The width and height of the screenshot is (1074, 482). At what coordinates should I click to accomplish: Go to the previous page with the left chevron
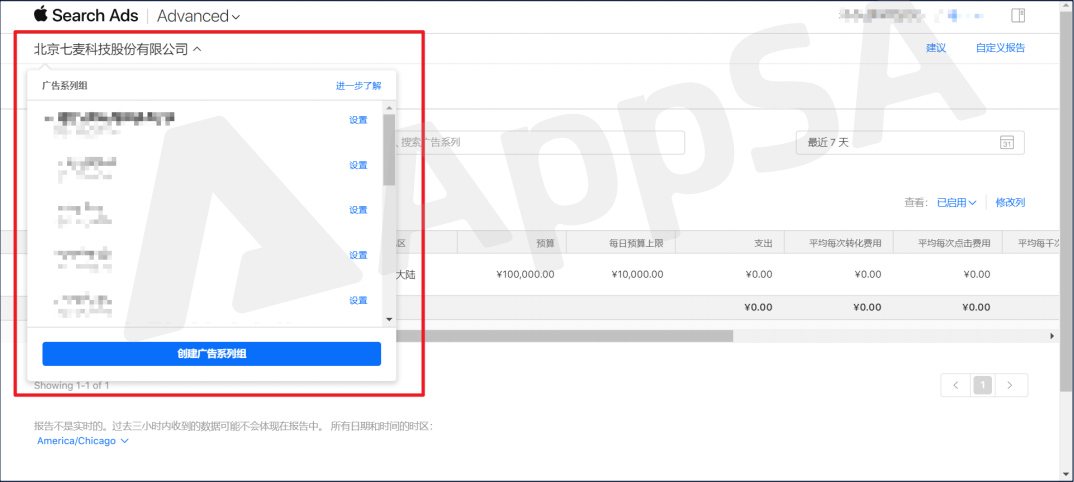[x=956, y=385]
